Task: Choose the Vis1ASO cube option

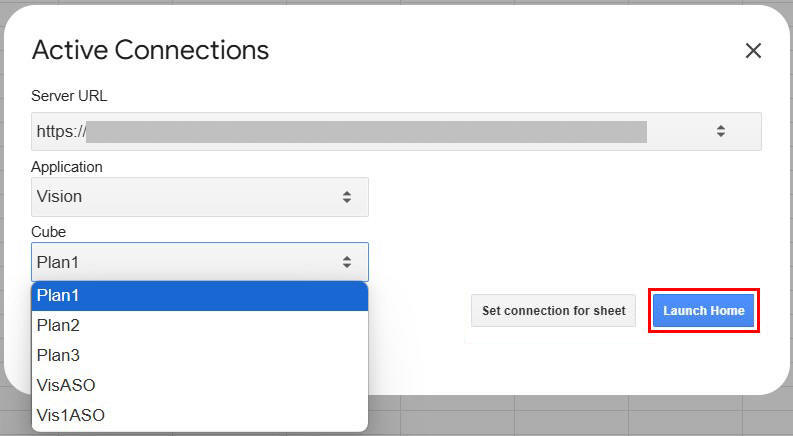Action: point(199,415)
